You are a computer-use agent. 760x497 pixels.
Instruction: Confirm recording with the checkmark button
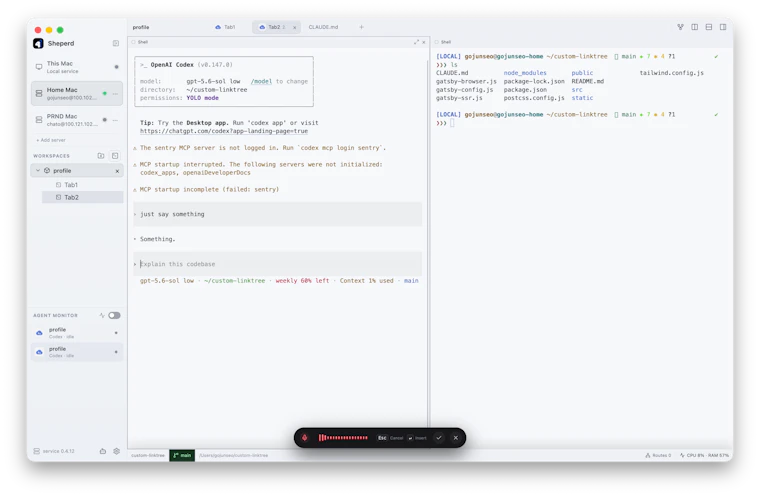click(x=439, y=438)
